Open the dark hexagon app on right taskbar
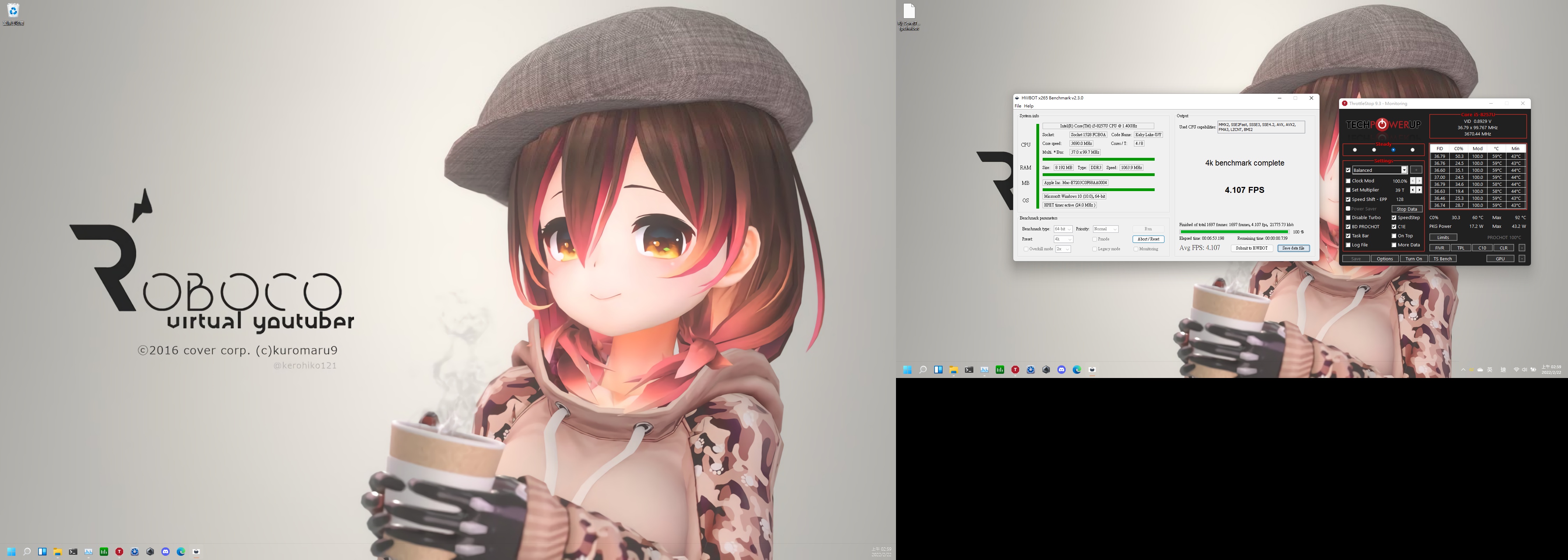Screen dimensions: 1568x560 [x=1046, y=370]
